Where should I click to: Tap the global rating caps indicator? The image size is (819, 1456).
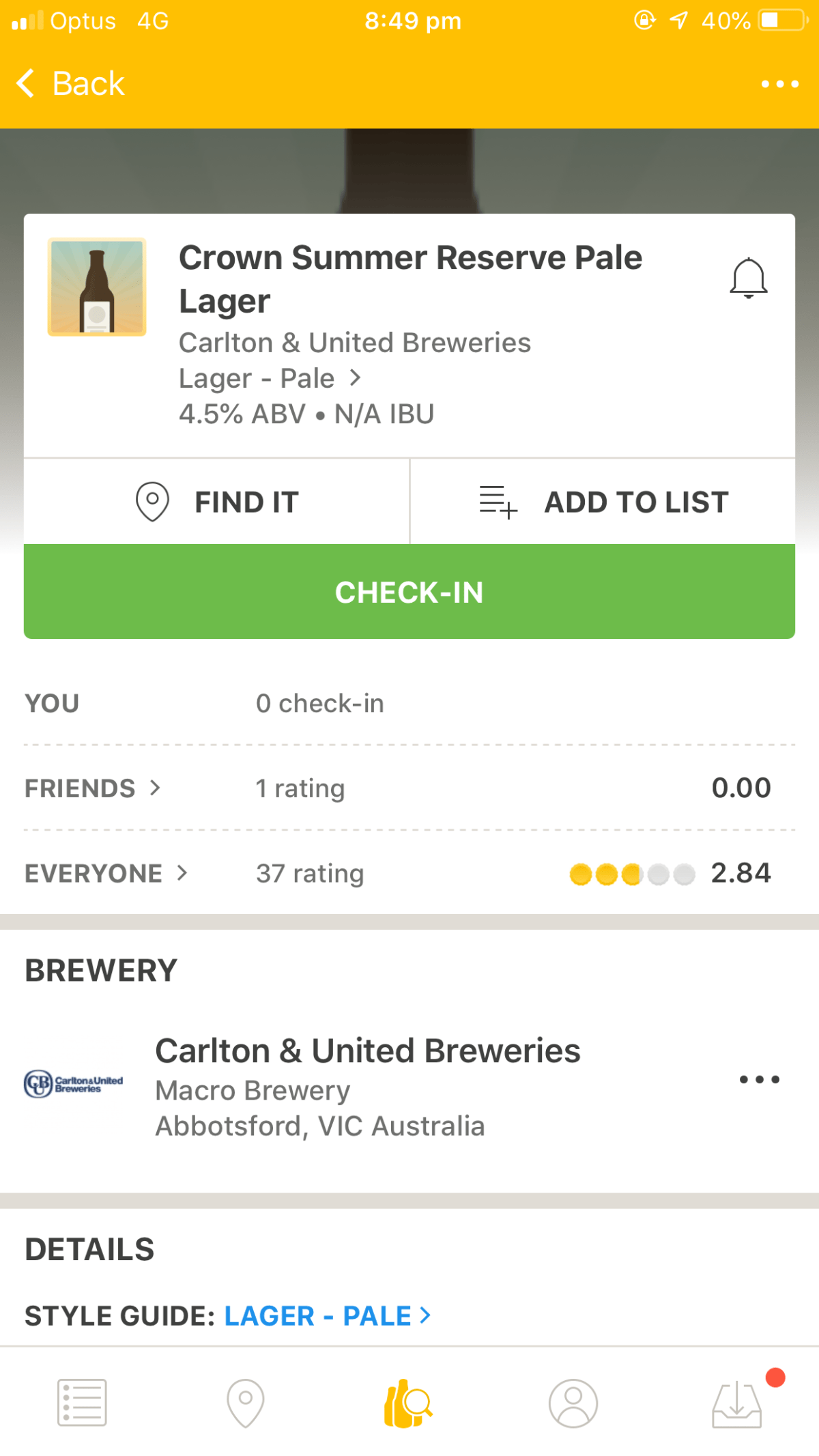[632, 874]
